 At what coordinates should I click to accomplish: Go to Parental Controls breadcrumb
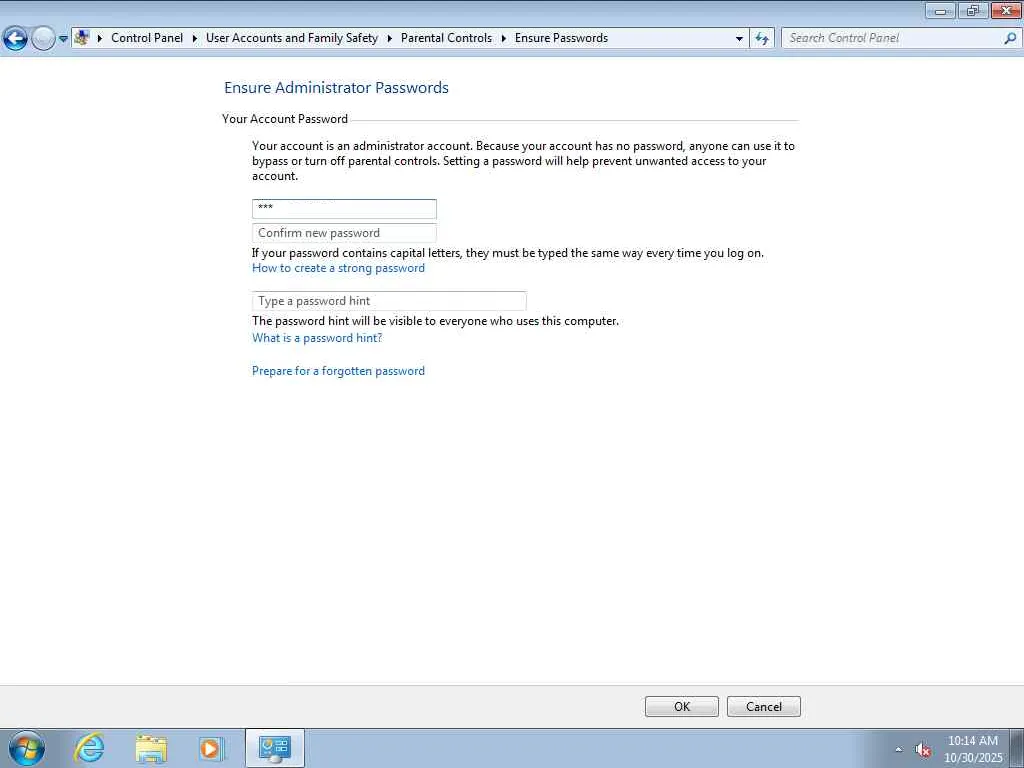[x=446, y=38]
